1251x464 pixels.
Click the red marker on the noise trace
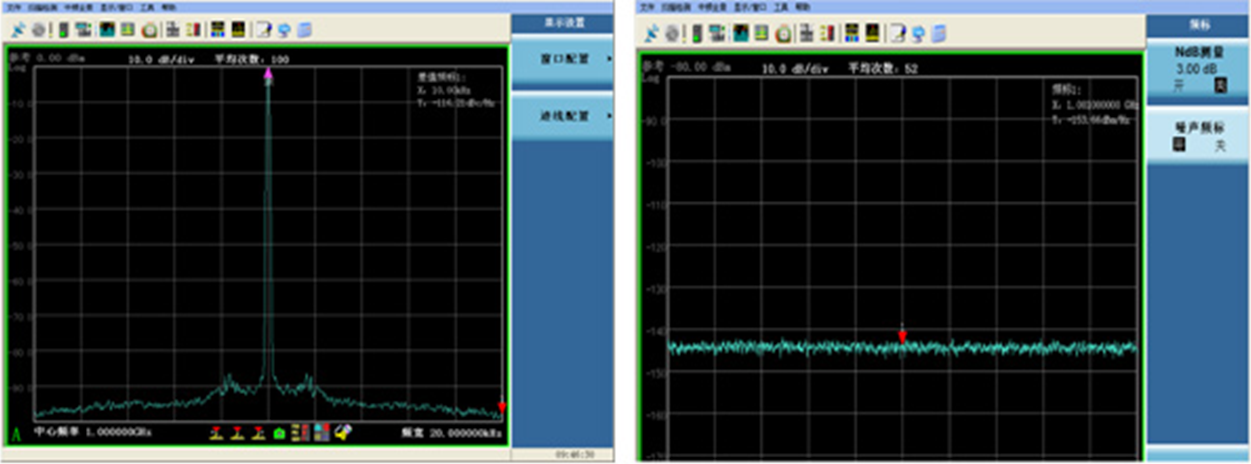point(902,336)
